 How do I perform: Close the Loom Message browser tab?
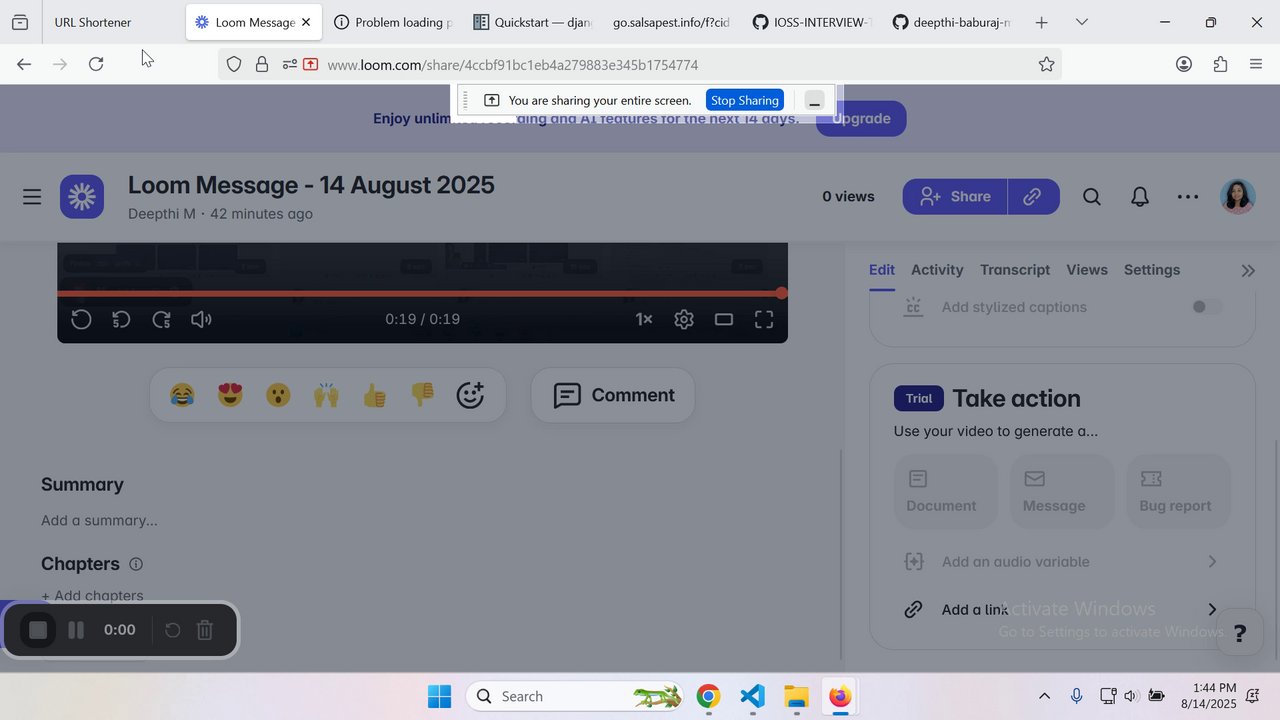306,22
